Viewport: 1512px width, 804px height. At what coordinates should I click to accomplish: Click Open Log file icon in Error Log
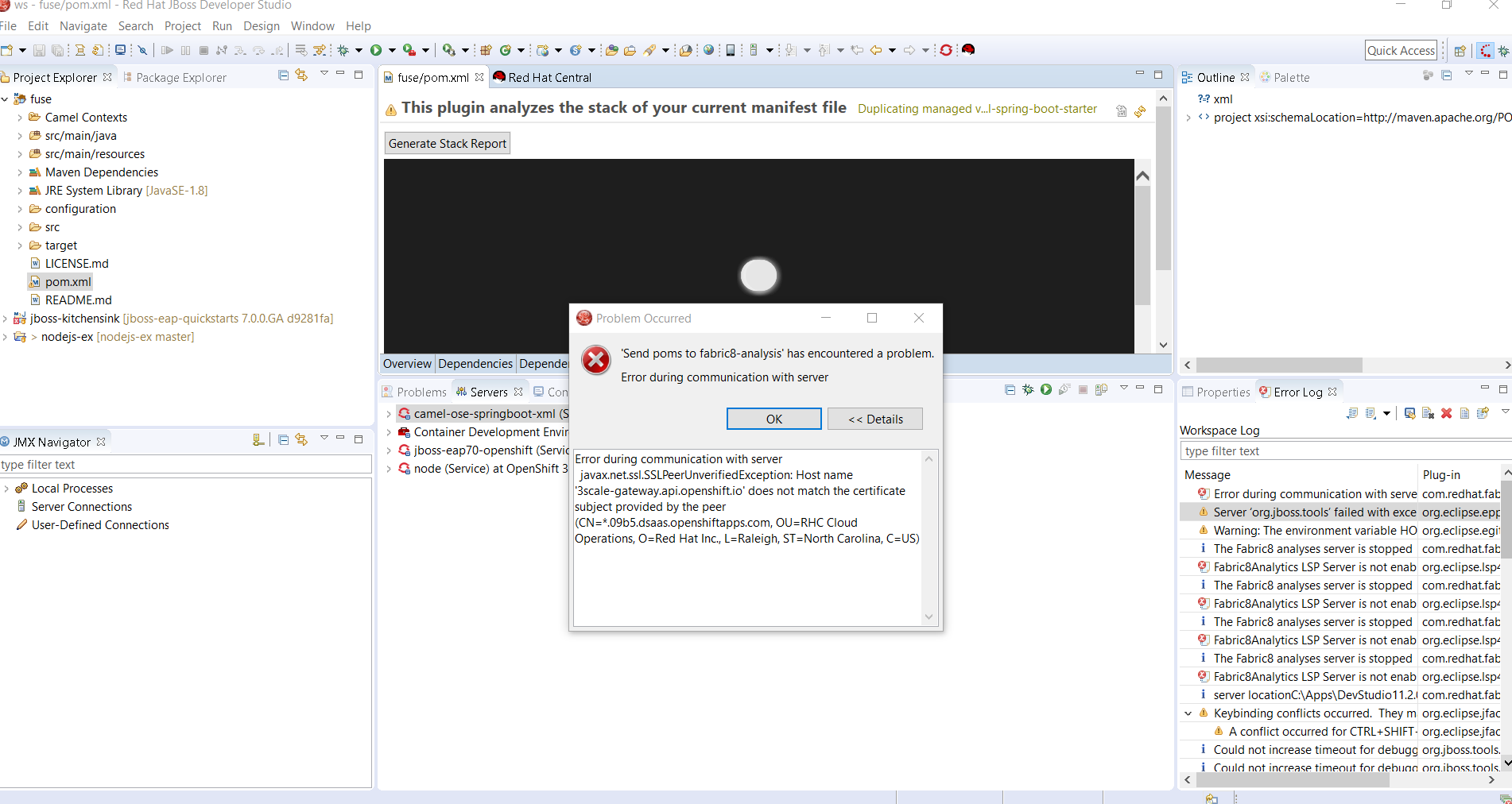coord(1464,413)
